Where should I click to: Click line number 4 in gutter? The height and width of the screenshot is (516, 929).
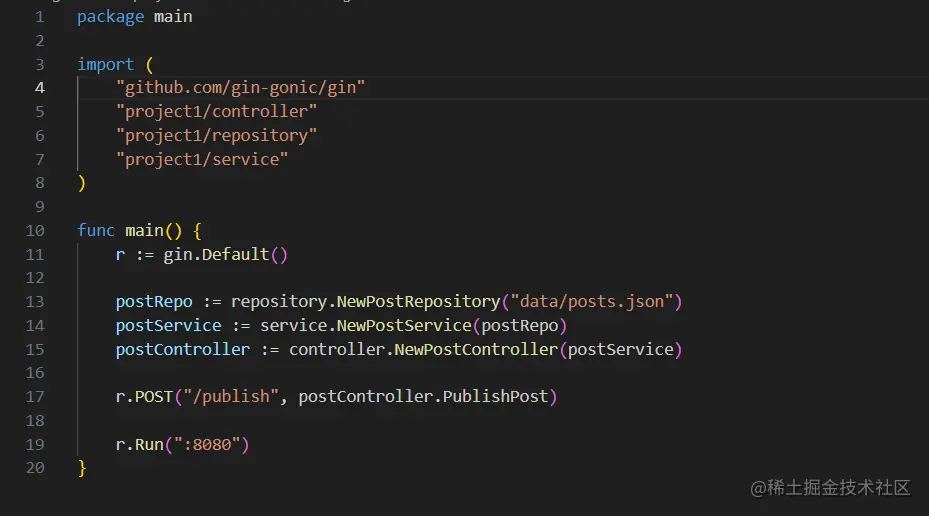(x=40, y=88)
